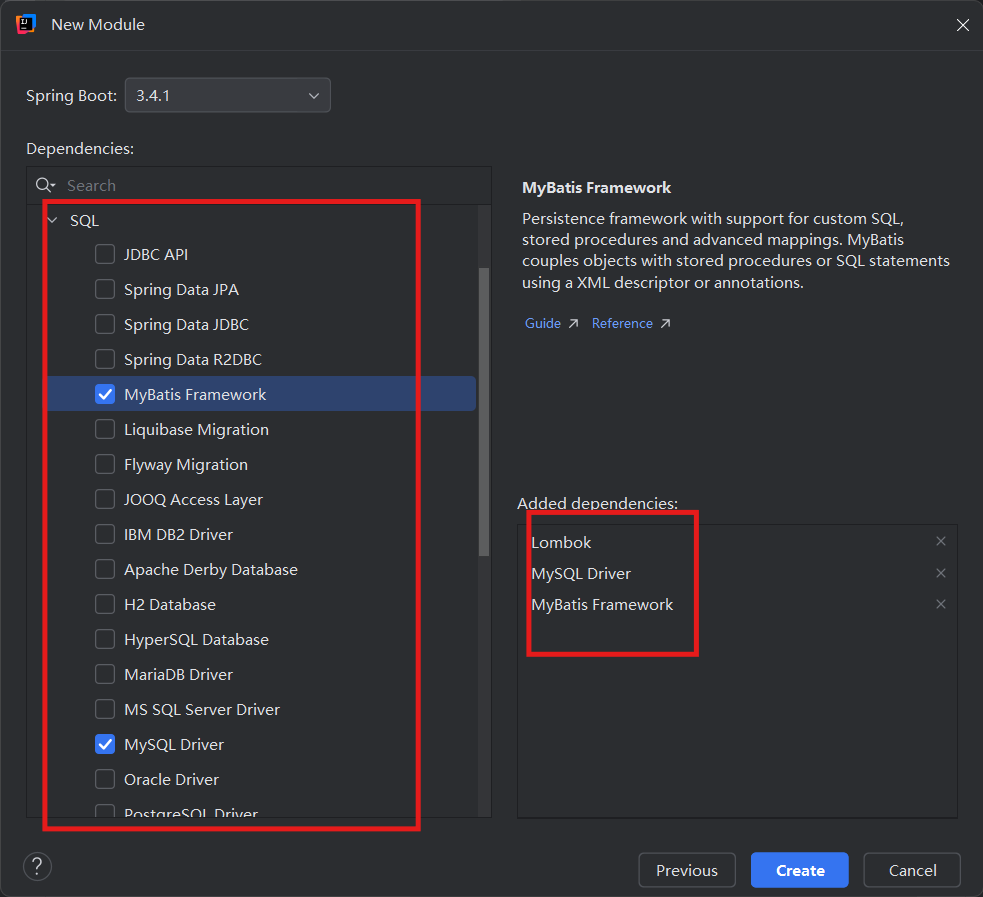This screenshot has width=983, height=897.
Task: Enable Apache Derby Database checkbox
Action: click(105, 570)
